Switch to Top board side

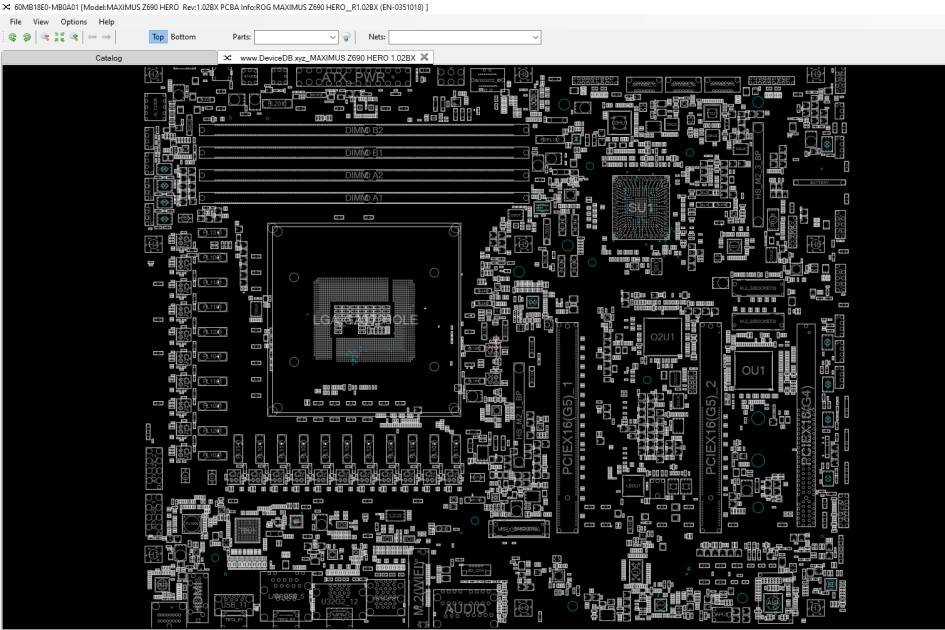click(x=158, y=37)
